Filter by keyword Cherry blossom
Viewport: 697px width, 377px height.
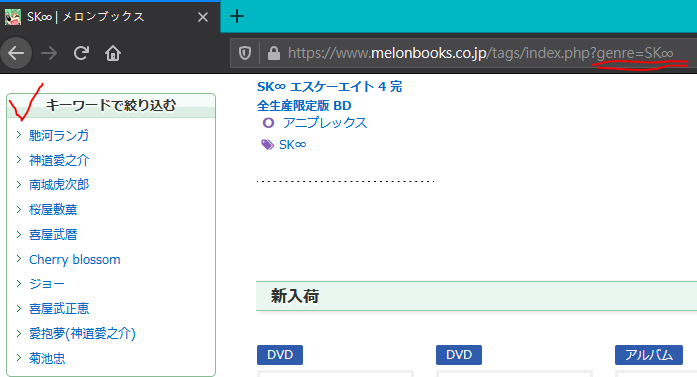tap(75, 259)
